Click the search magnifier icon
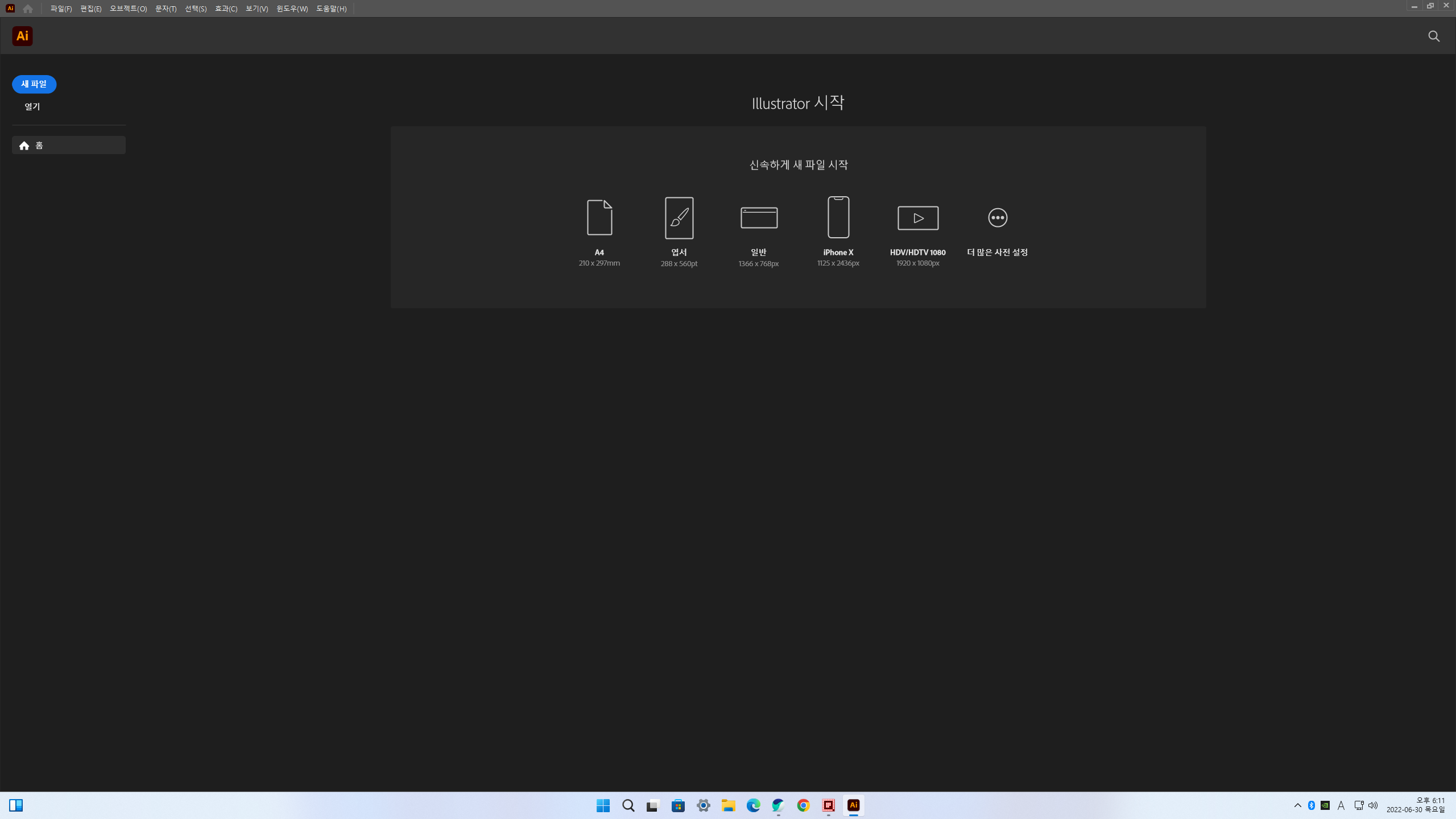Viewport: 1456px width, 819px height. tap(1434, 36)
